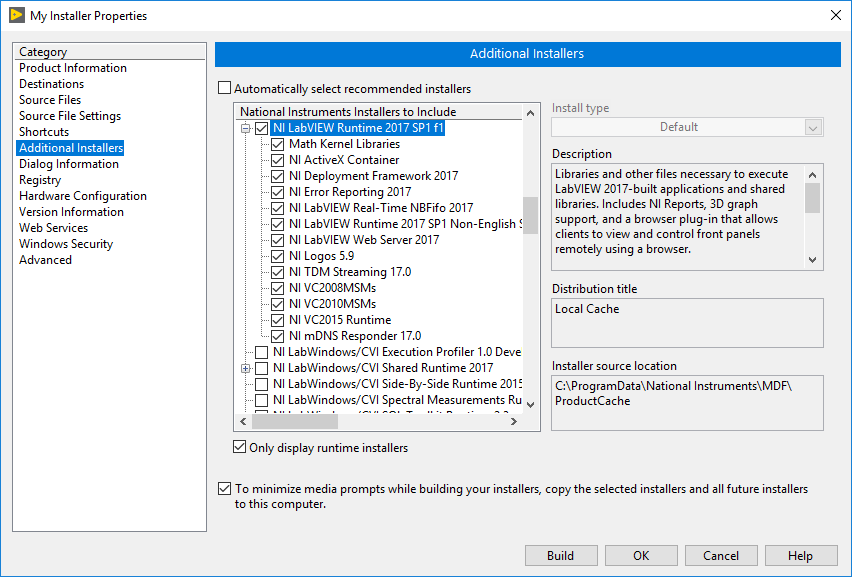
Task: Open Dialog Information category
Action: click(69, 164)
